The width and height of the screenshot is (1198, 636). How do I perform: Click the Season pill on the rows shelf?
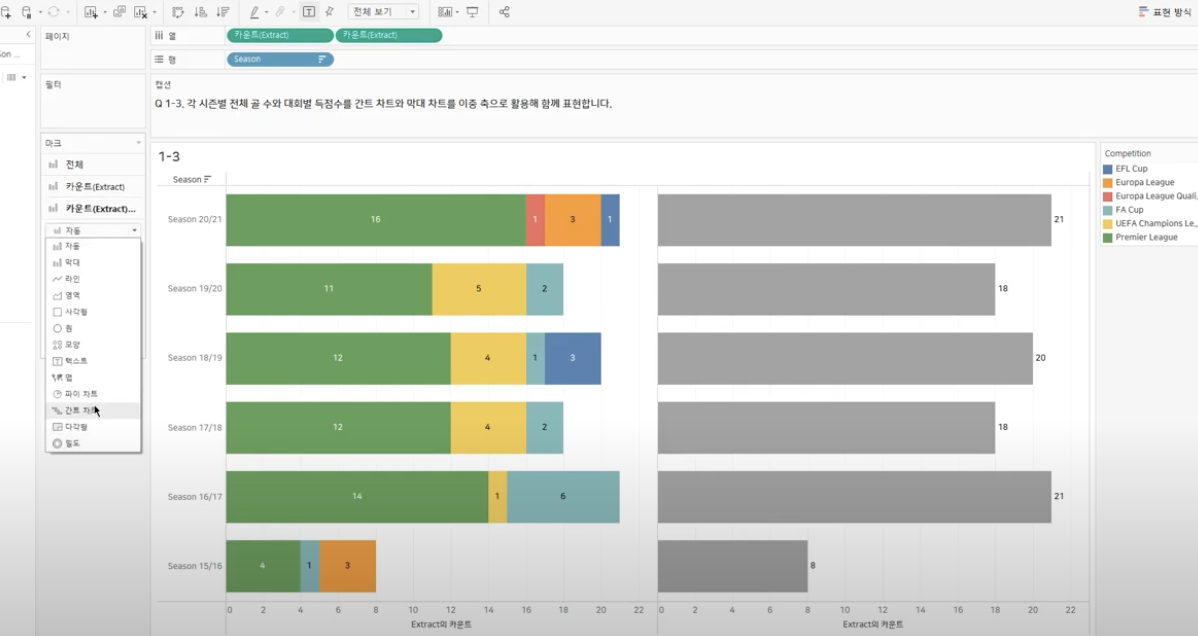pyautogui.click(x=280, y=59)
